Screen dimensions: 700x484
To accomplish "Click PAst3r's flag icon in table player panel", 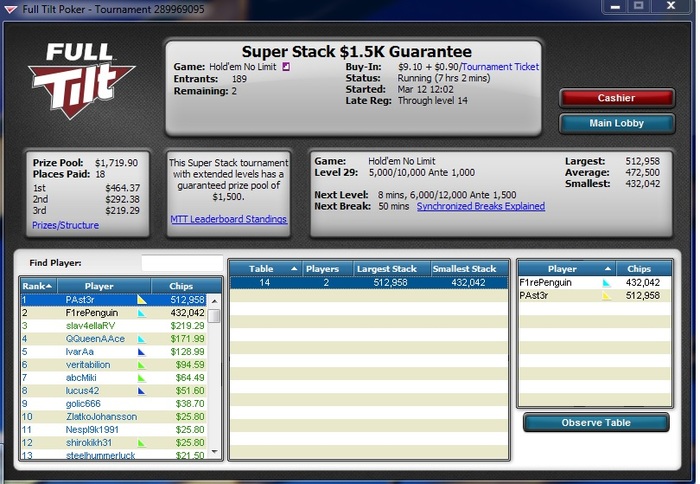I will click(x=606, y=296).
